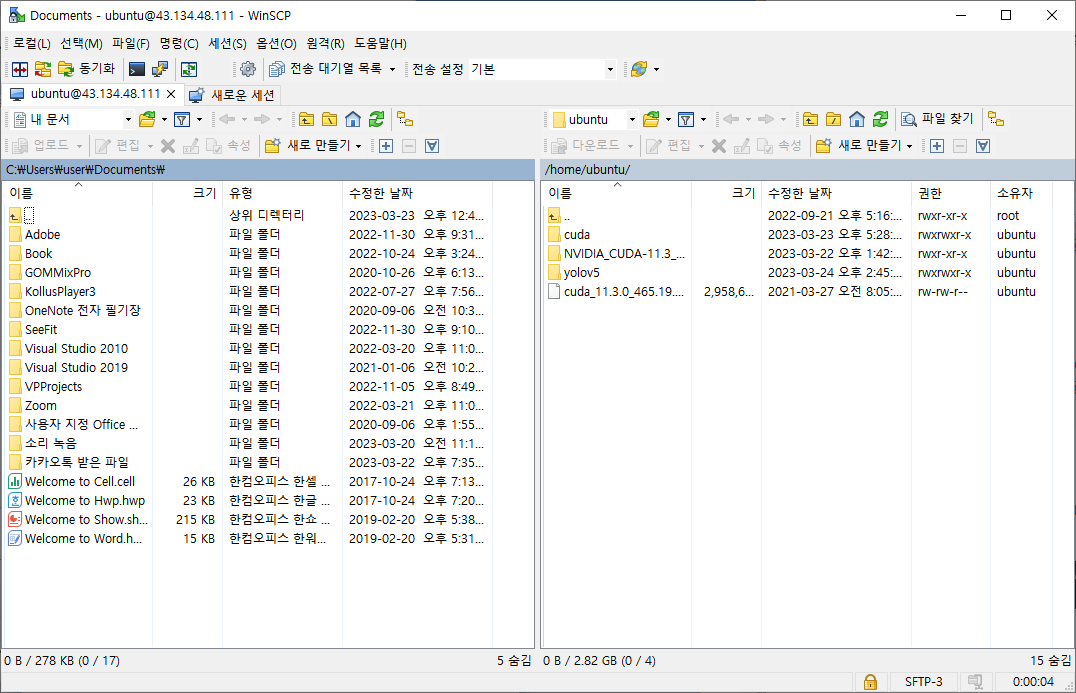Open the terminal console icon
The height and width of the screenshot is (693, 1076).
click(137, 69)
